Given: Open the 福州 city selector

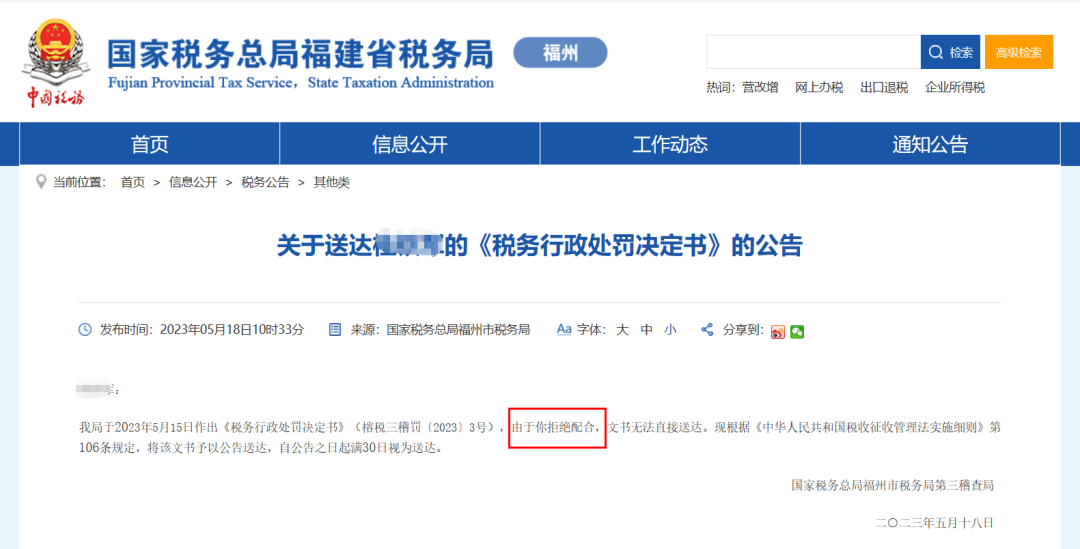Looking at the screenshot, I should click(x=560, y=52).
